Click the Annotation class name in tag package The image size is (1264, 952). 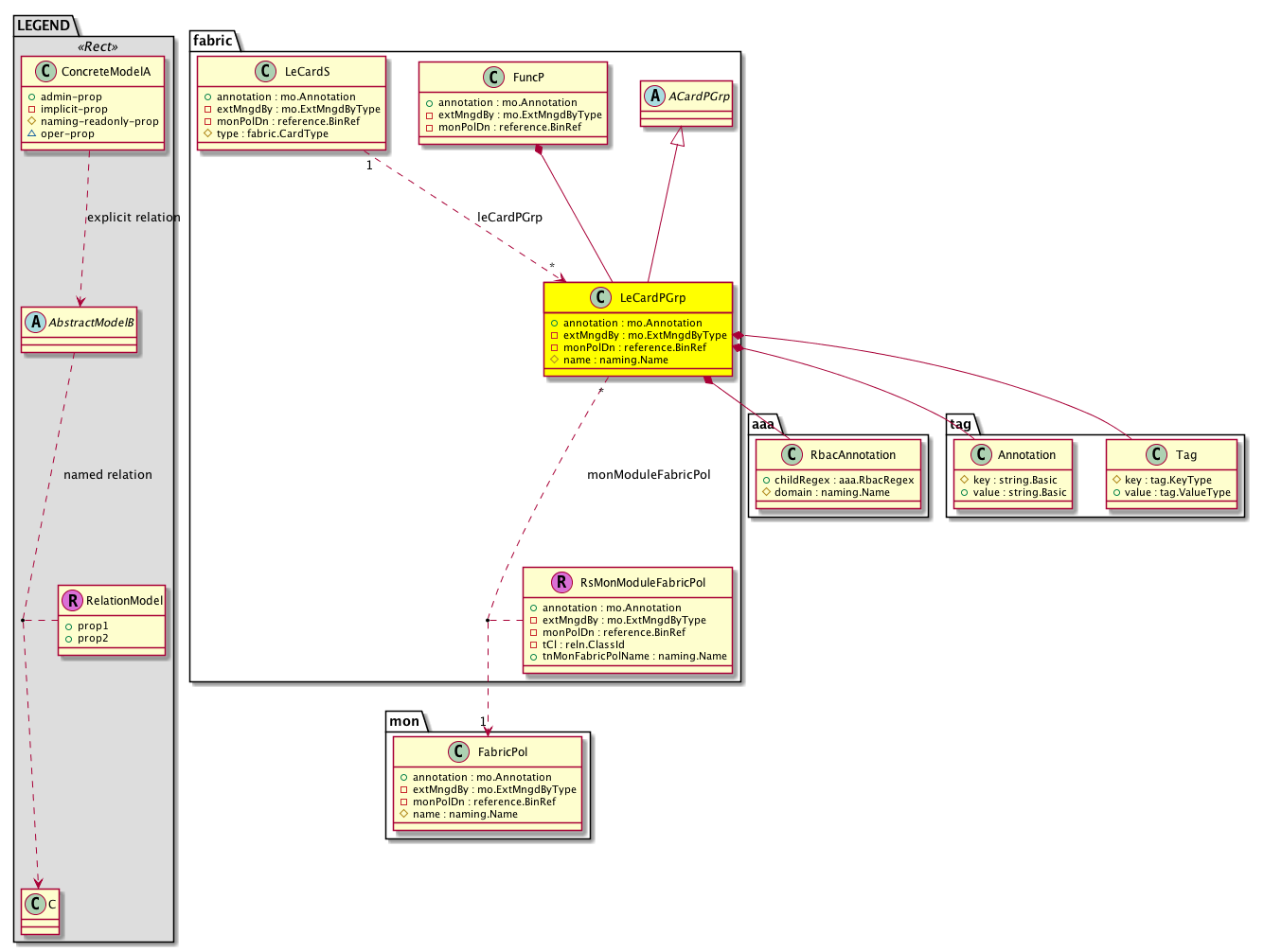coord(1026,455)
